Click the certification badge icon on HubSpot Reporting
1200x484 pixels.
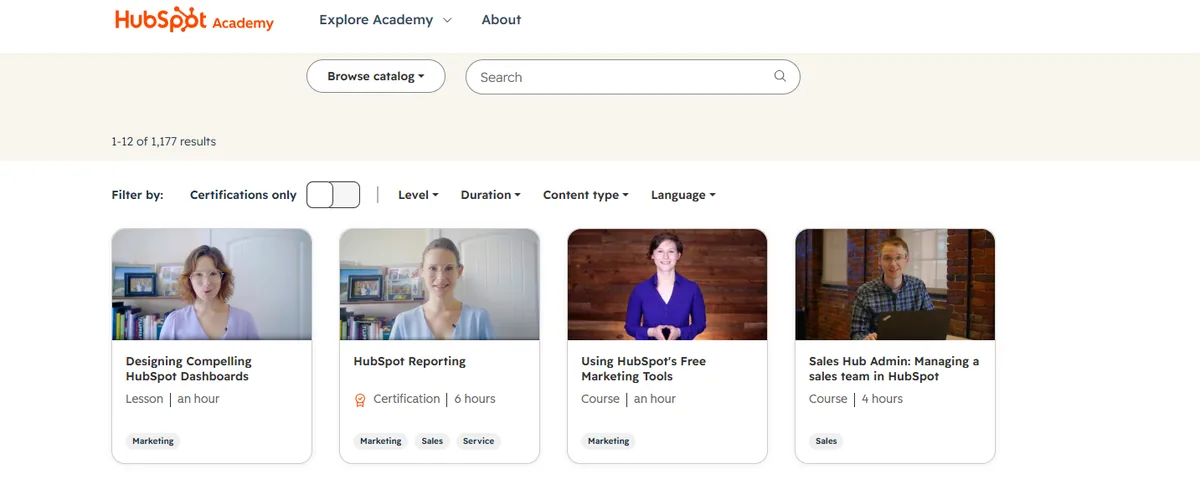click(x=361, y=400)
